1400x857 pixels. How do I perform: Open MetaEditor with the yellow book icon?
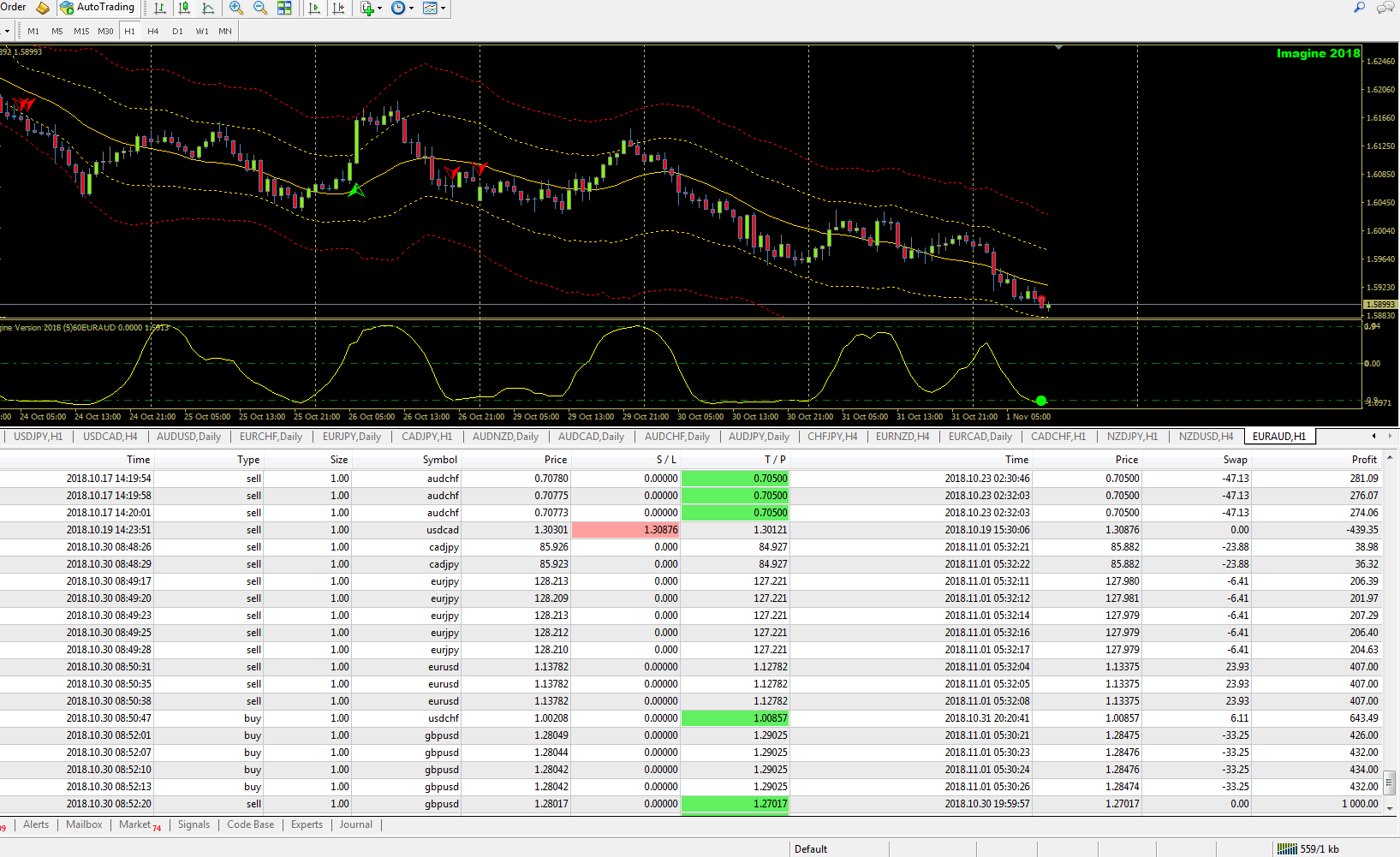42,8
